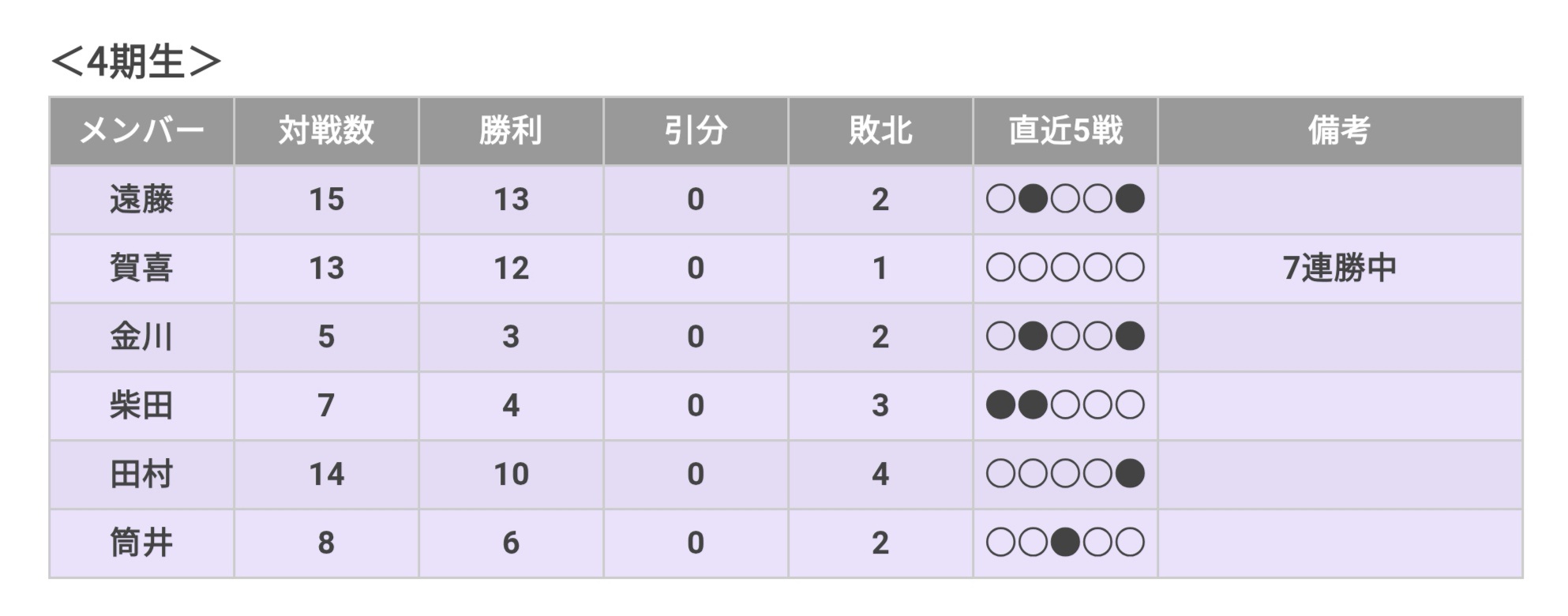Click the 7連勝中 remark cell
The width and height of the screenshot is (1568, 616).
click(1339, 269)
